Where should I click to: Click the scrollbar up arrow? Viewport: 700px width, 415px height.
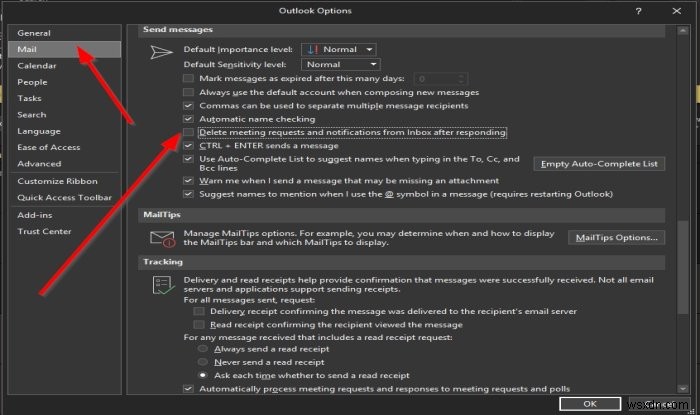click(683, 31)
